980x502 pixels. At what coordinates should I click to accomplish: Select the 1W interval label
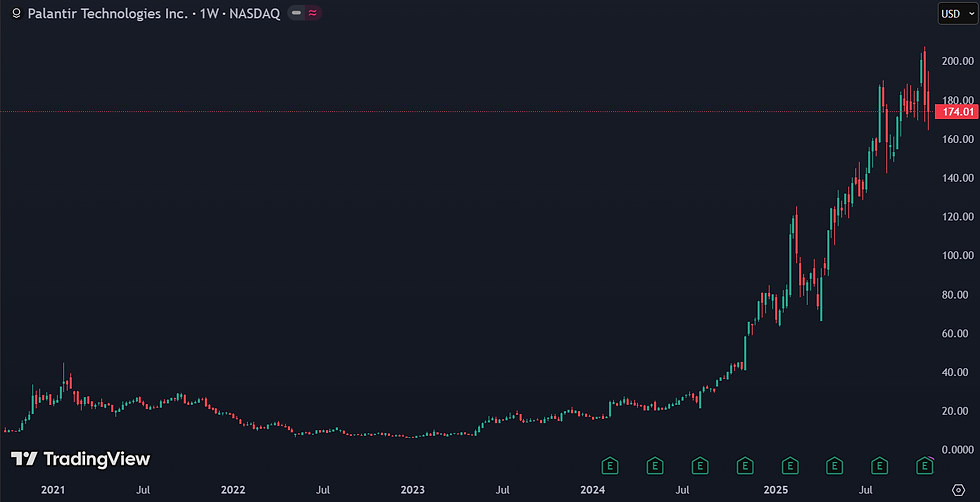click(209, 13)
